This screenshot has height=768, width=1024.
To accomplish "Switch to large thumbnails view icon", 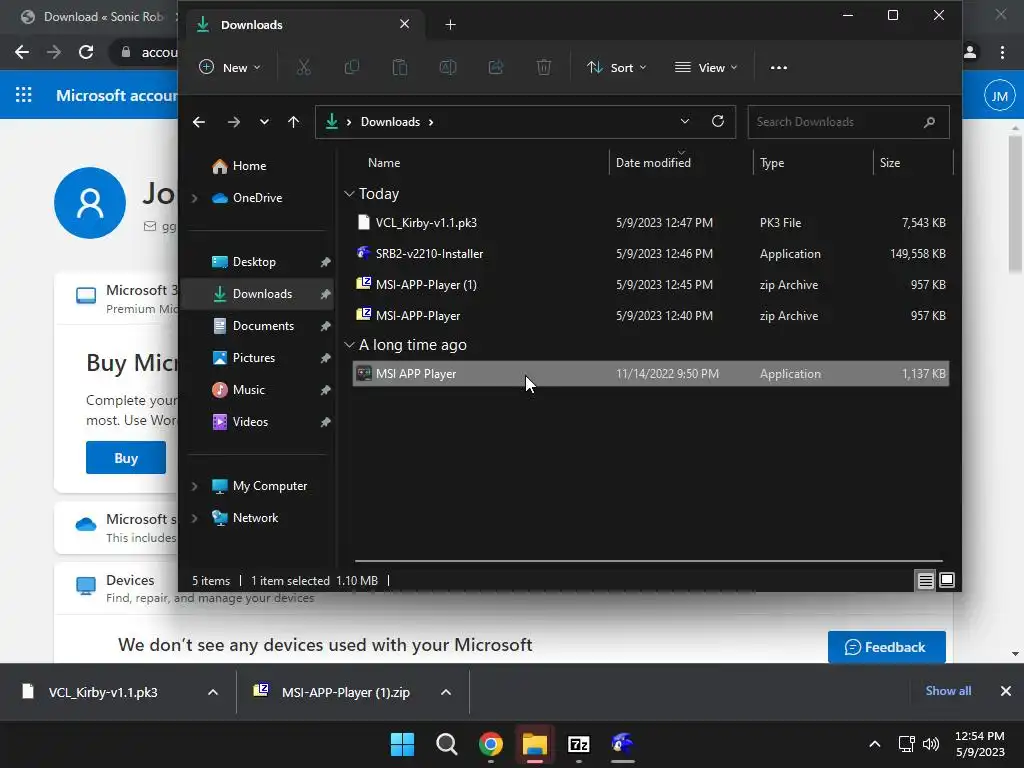I will coord(947,580).
